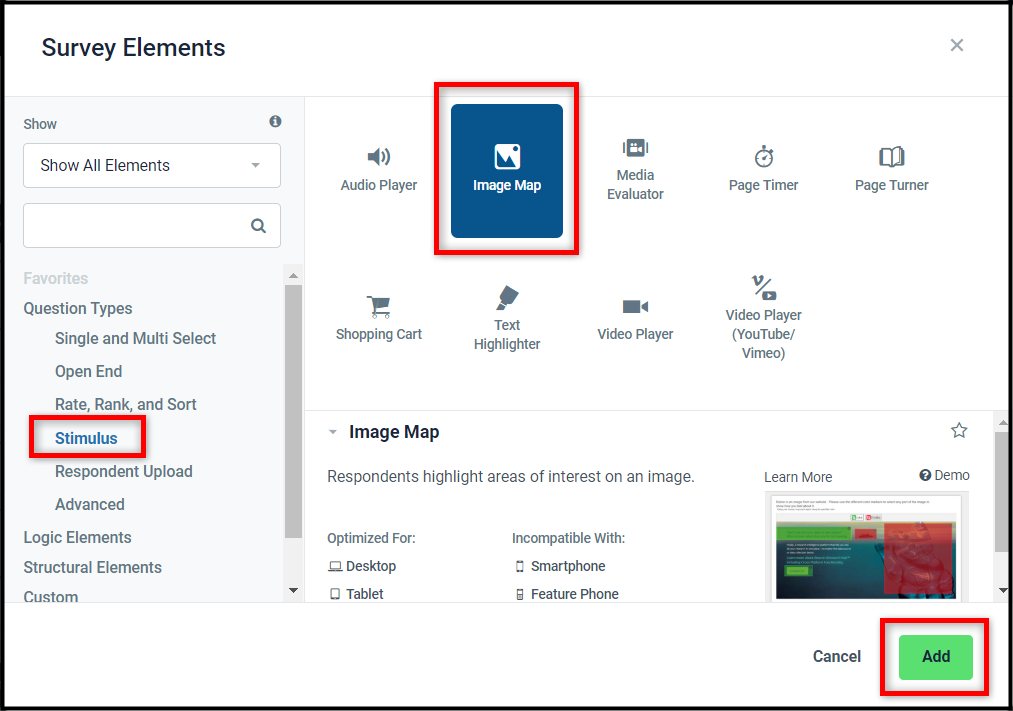
Task: Pick the Video Player element
Action: [x=635, y=319]
